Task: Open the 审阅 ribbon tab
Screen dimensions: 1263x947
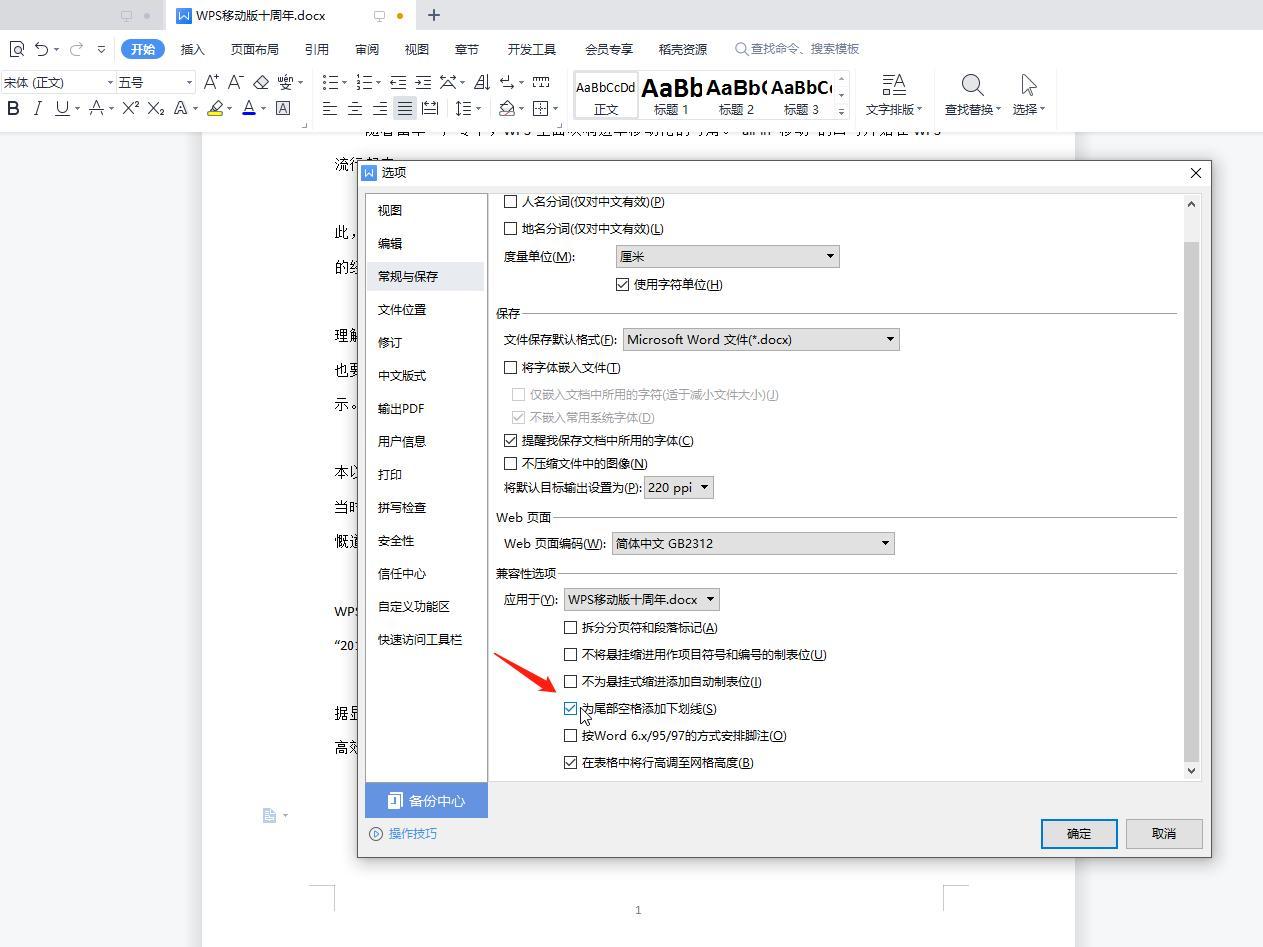Action: [367, 49]
